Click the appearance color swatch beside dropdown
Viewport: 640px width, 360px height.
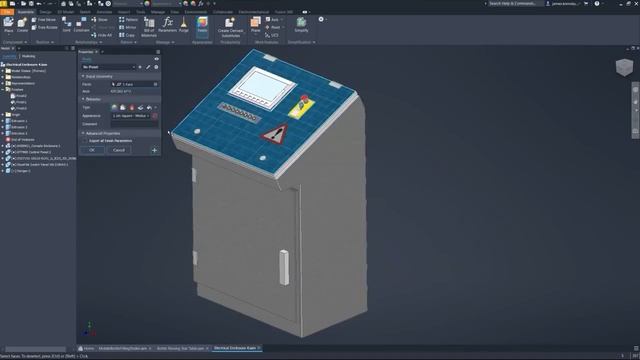click(x=155, y=116)
